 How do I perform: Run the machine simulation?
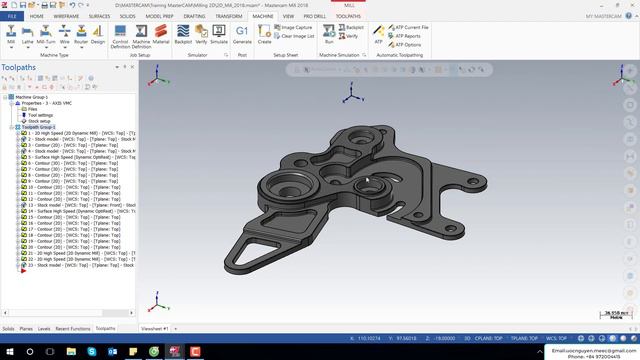click(329, 34)
